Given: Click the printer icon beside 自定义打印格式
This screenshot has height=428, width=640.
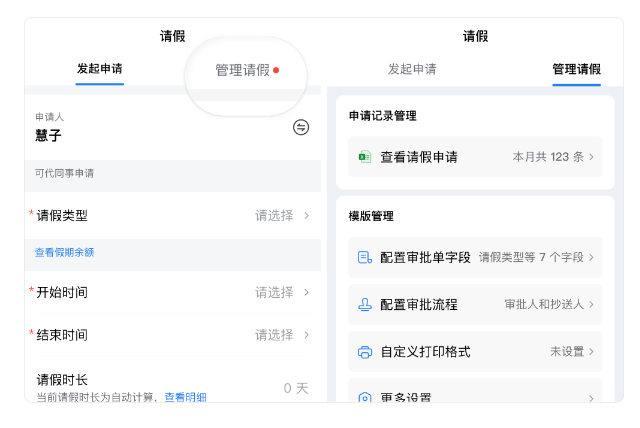Looking at the screenshot, I should [x=364, y=352].
